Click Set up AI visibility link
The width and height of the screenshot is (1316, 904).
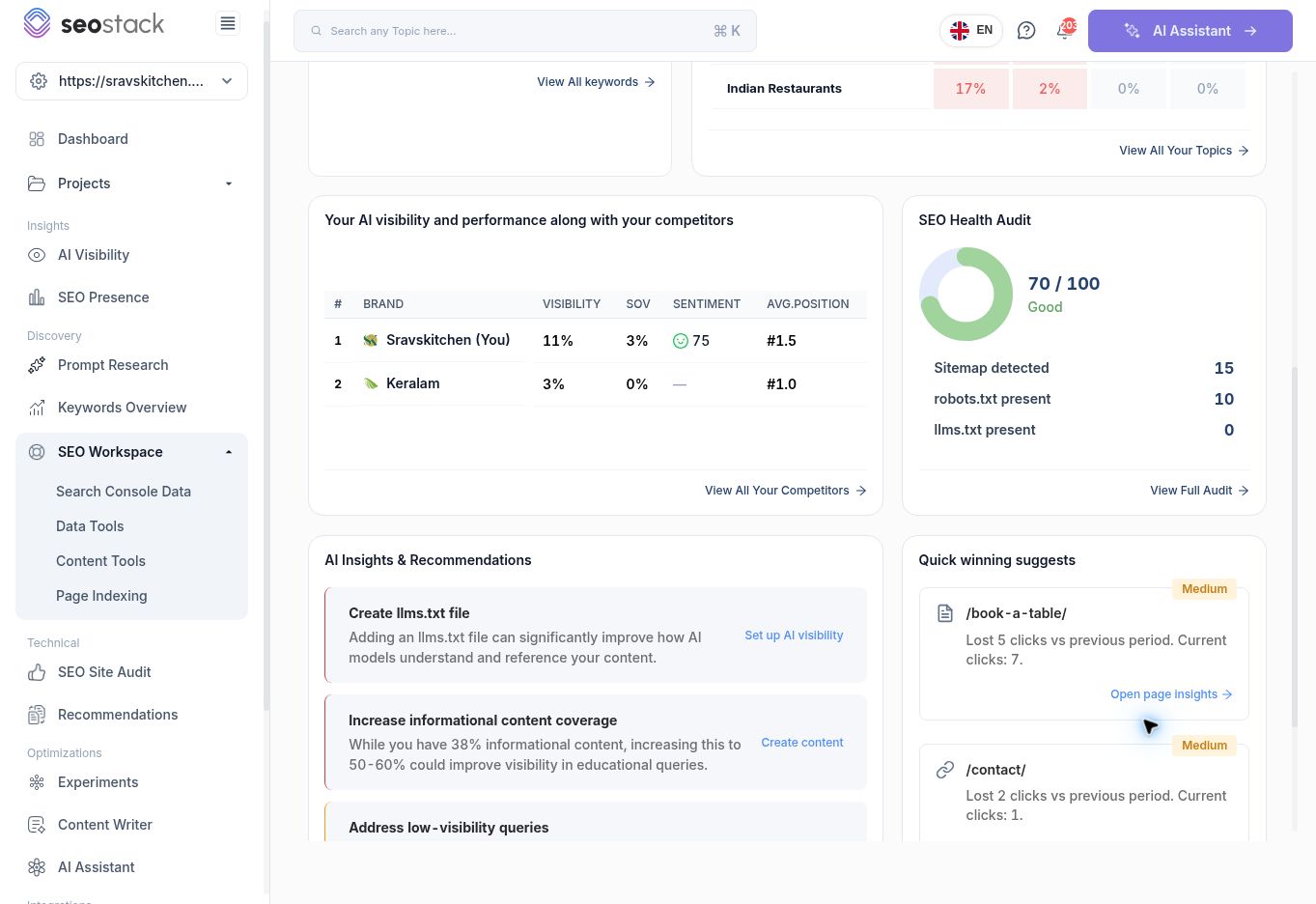point(794,636)
